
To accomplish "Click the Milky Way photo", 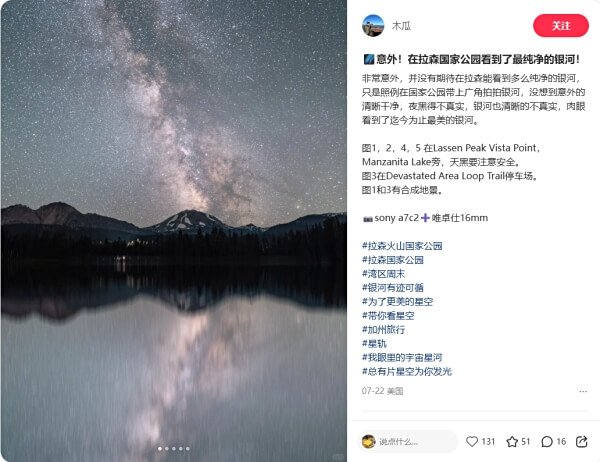I will [174, 231].
